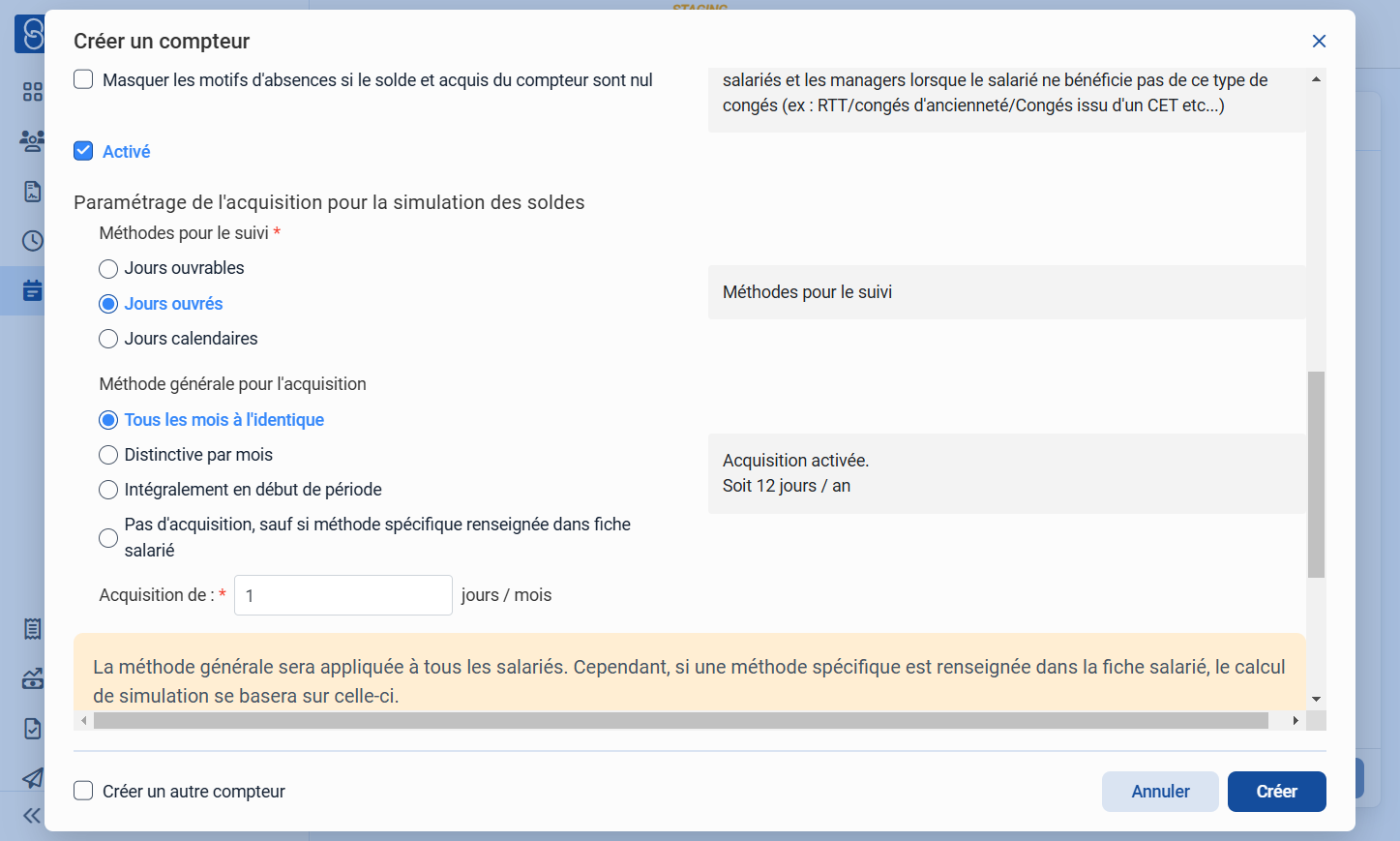Viewport: 1400px width, 841px height.
Task: Select Jours ouvrés radio option
Action: pos(108,304)
